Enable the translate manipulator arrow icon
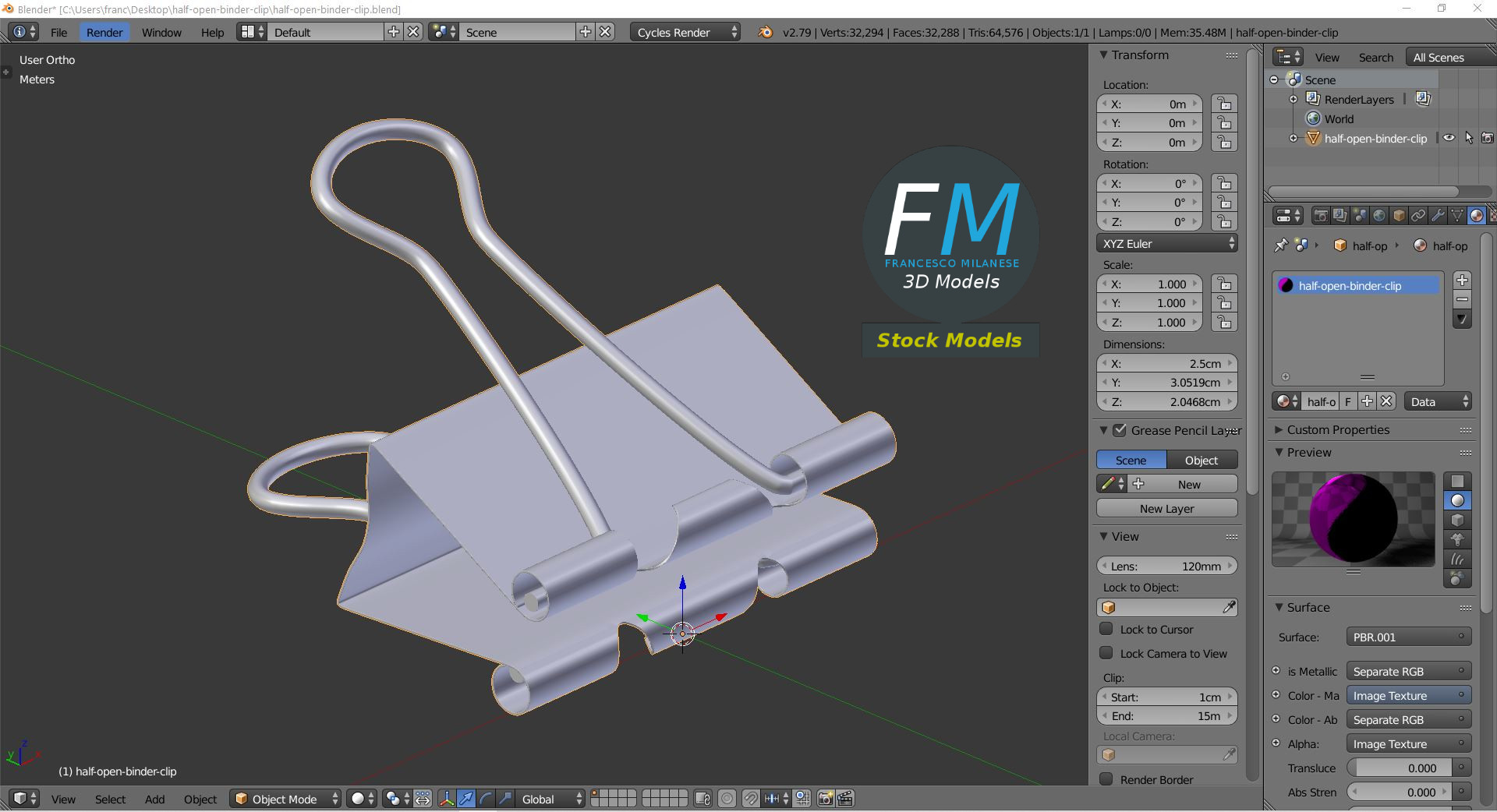Image resolution: width=1497 pixels, height=812 pixels. (x=466, y=799)
